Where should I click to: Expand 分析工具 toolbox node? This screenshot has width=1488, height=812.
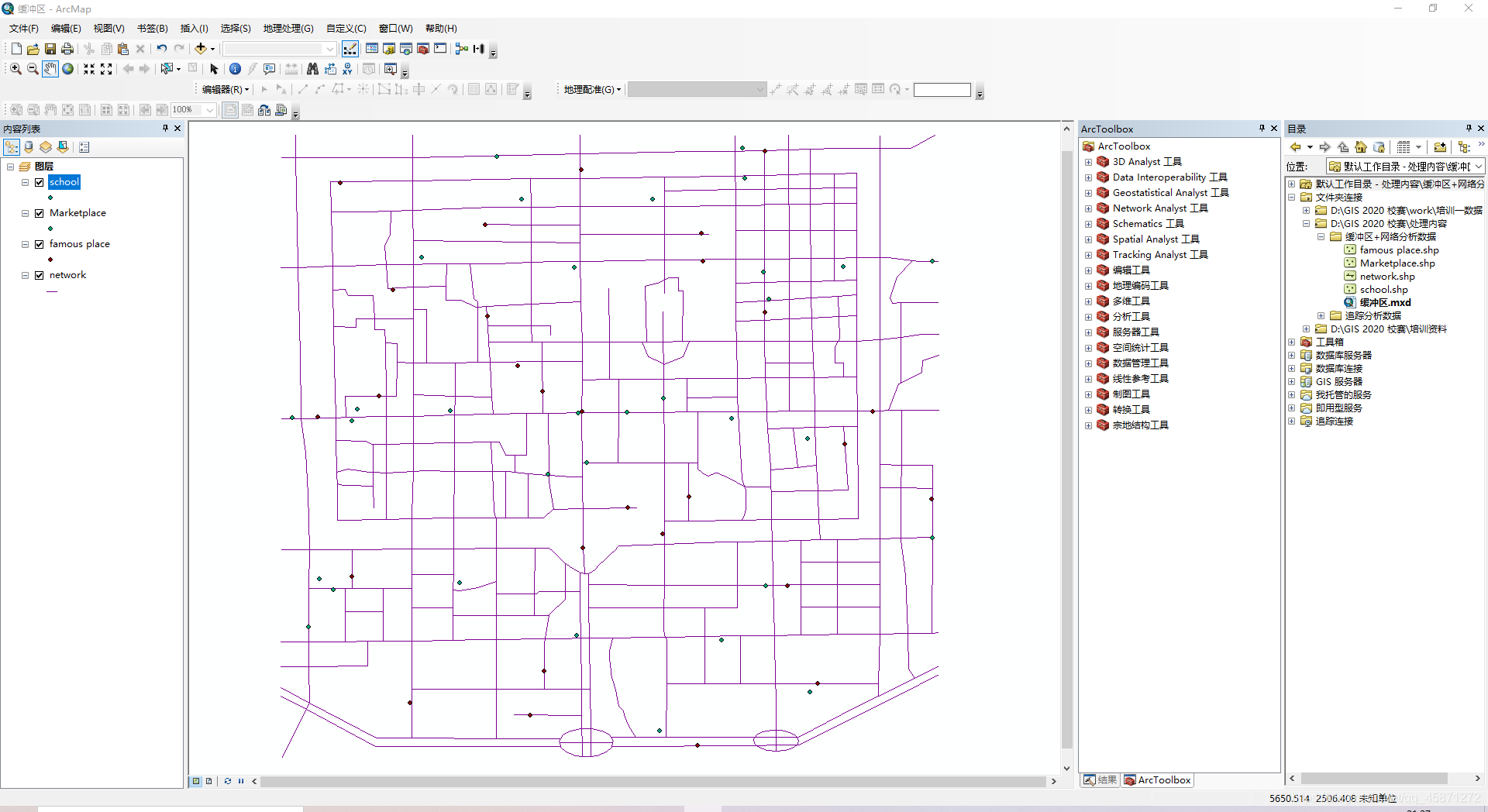tap(1088, 317)
